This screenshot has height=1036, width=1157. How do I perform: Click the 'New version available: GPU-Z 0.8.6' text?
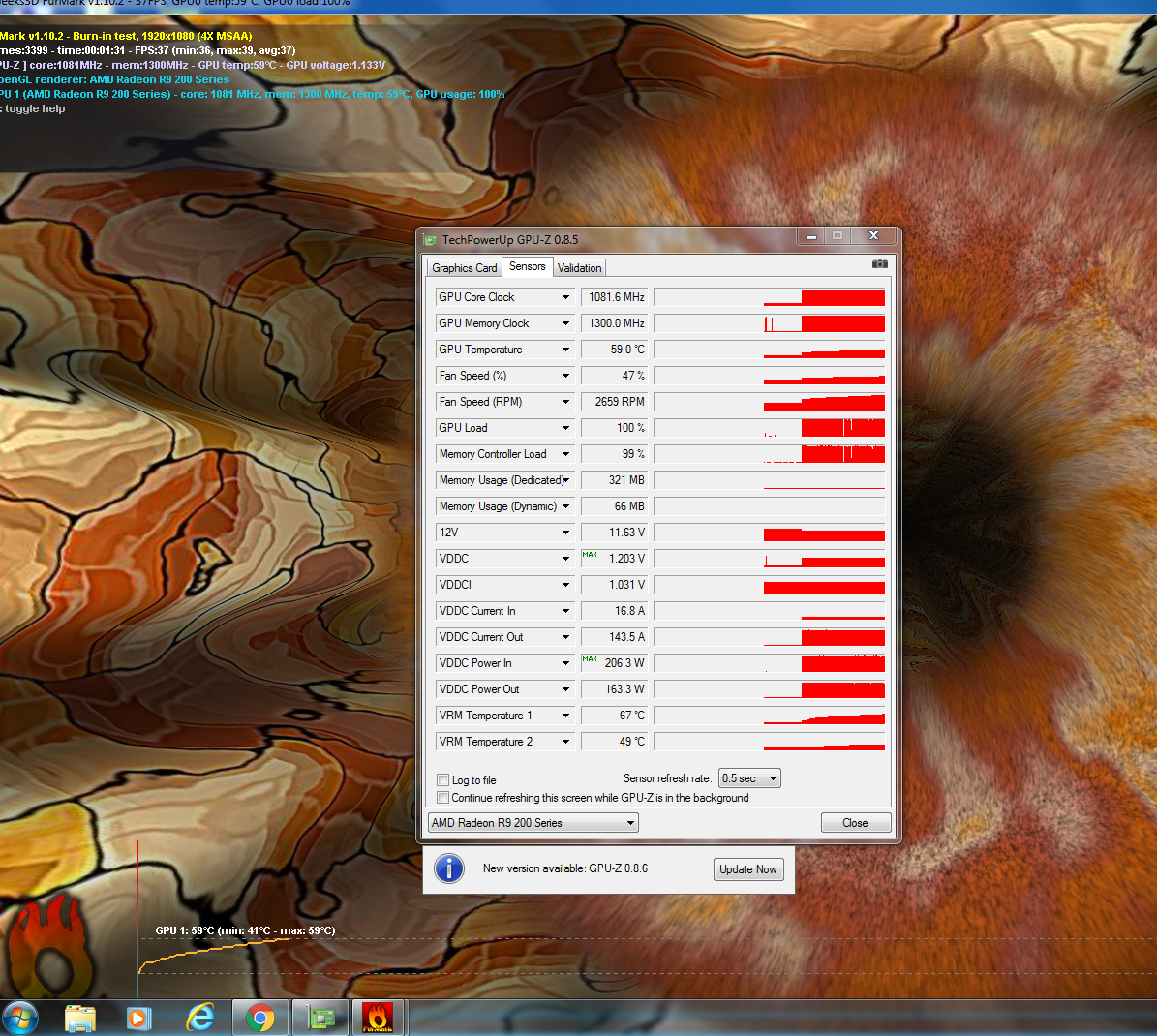[565, 868]
